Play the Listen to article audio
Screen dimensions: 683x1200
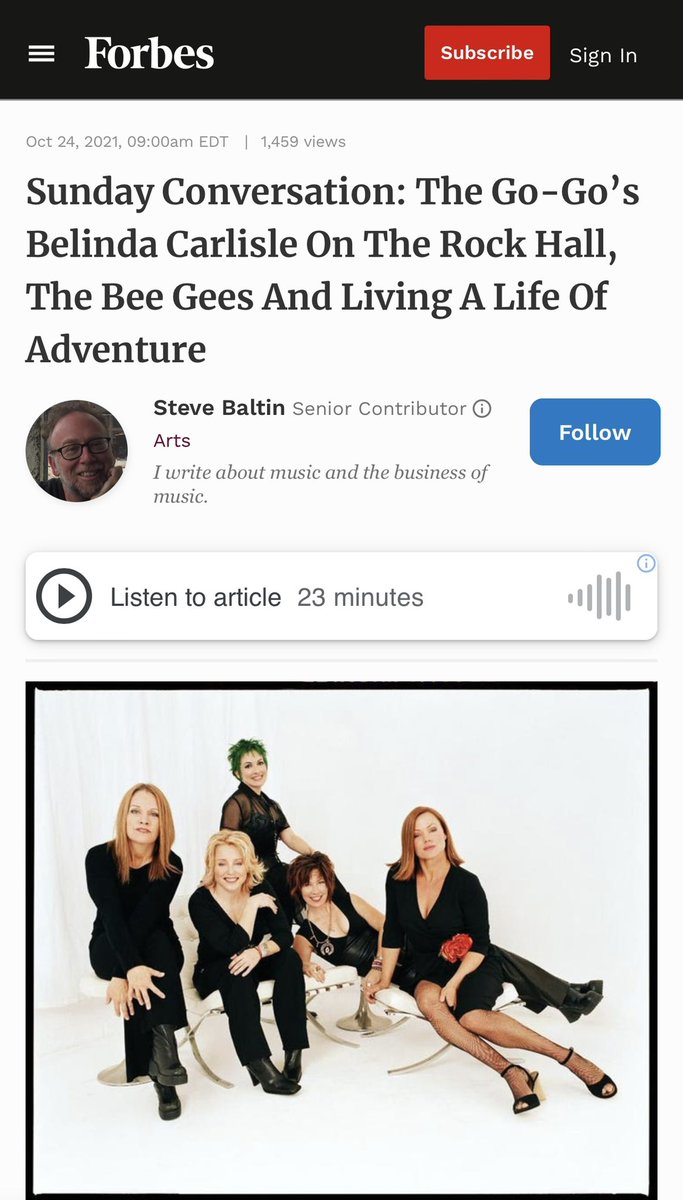point(64,597)
